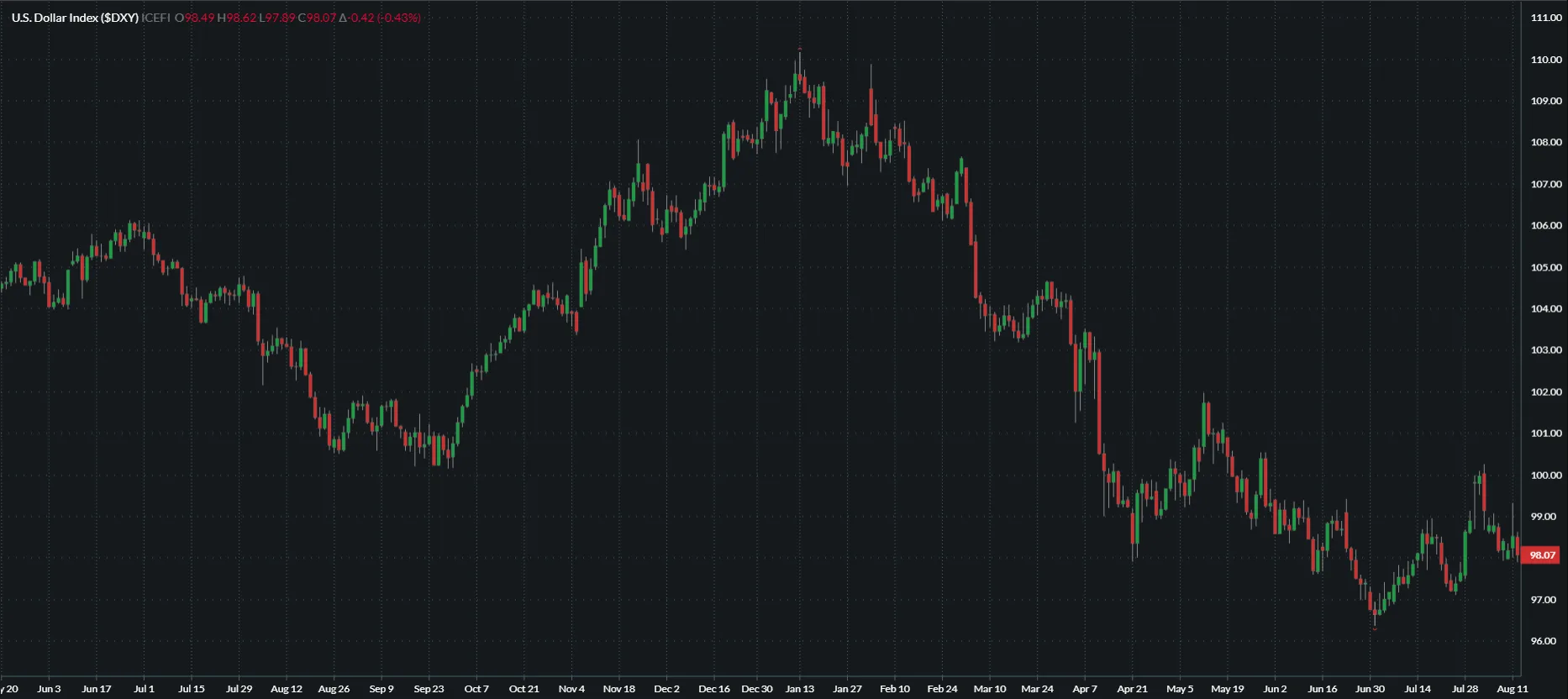Click the Dec 2 date label
The width and height of the screenshot is (1568, 699).
[666, 689]
